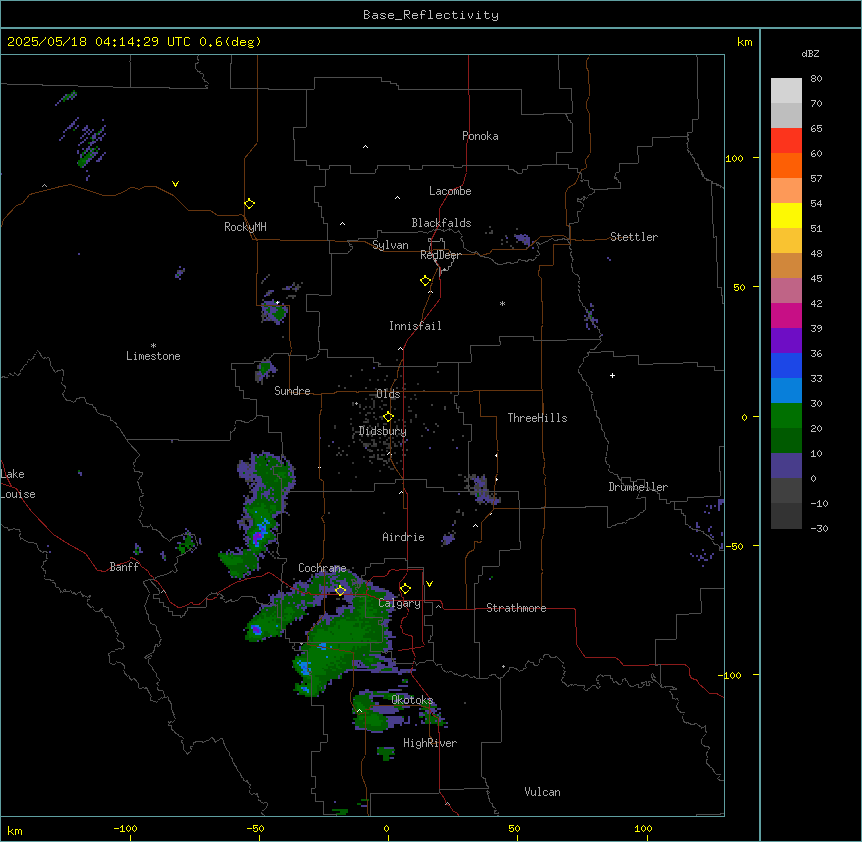Screen dimensions: 862x842
Task: Select the yellow diamond marker between Olds and Didsbury
Action: (x=388, y=417)
